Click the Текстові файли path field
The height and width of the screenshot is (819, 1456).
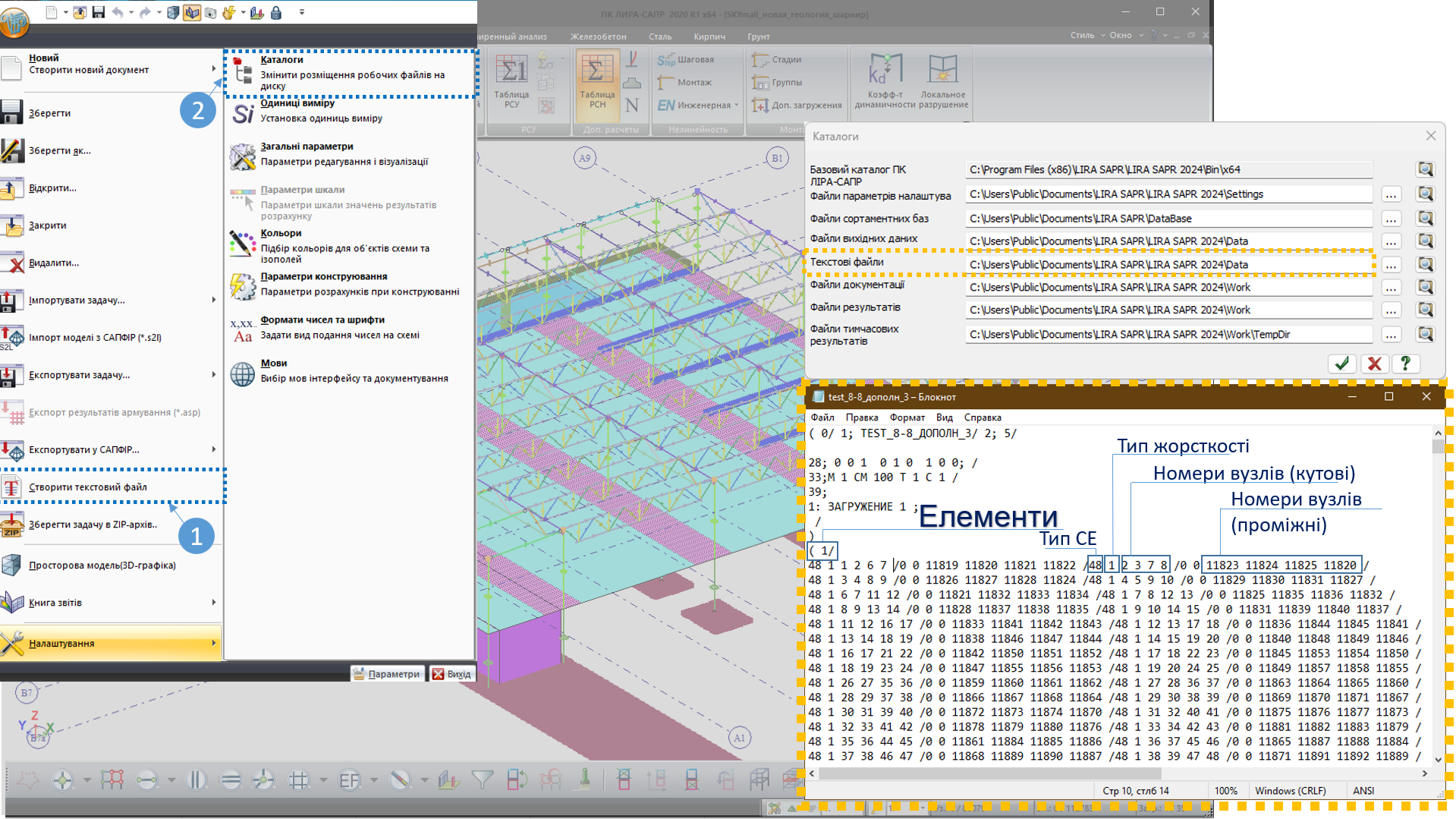(1168, 265)
